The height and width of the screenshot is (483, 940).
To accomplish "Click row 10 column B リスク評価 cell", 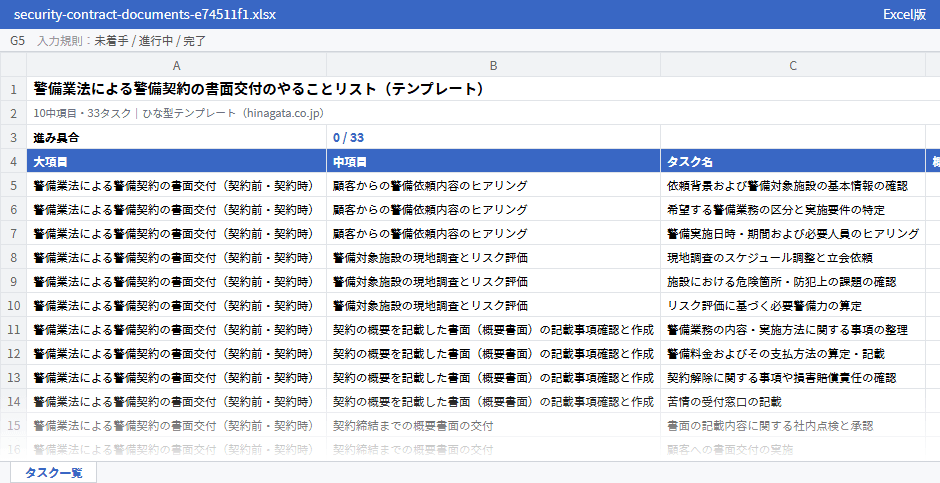I will pyautogui.click(x=493, y=306).
